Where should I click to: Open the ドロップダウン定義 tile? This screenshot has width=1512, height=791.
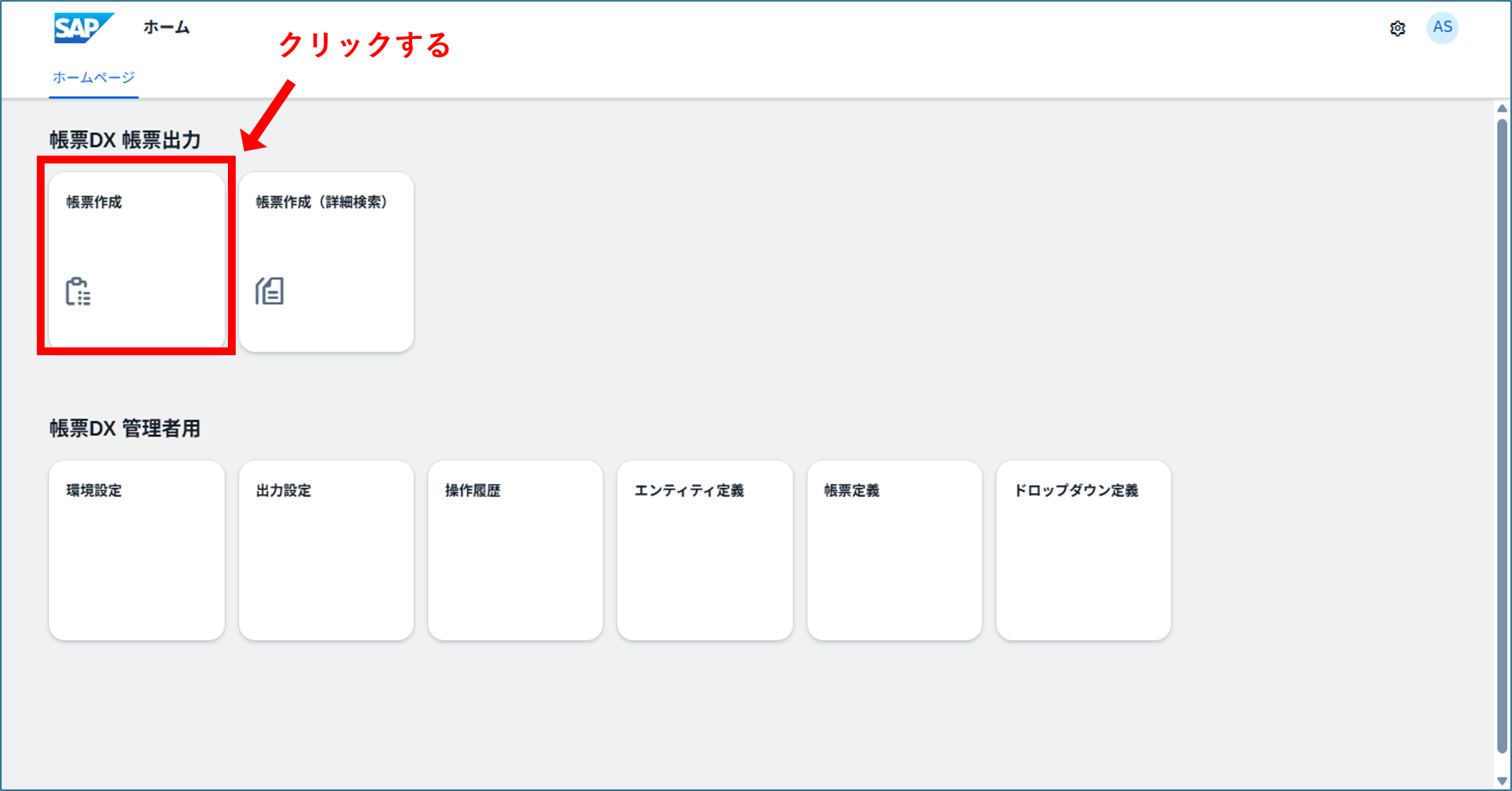[1084, 550]
